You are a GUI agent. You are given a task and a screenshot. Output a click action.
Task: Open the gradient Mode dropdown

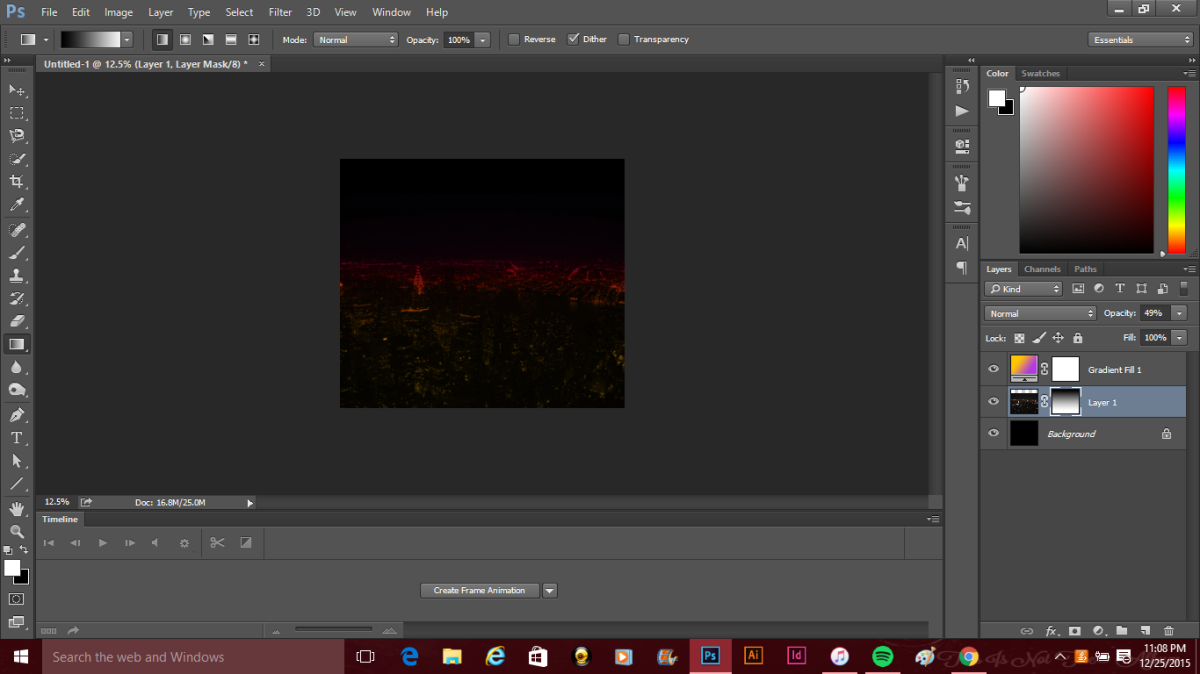point(356,40)
